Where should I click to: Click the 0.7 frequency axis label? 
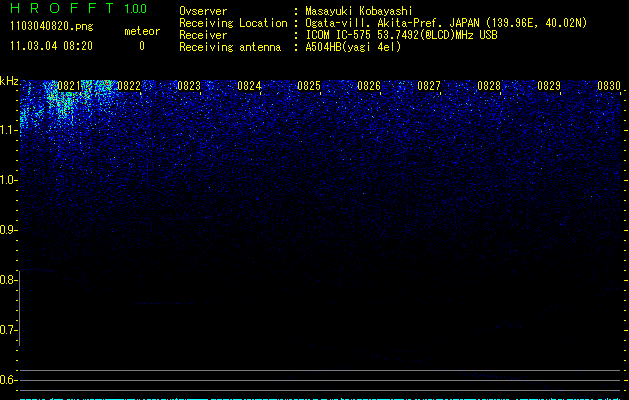click(x=8, y=330)
